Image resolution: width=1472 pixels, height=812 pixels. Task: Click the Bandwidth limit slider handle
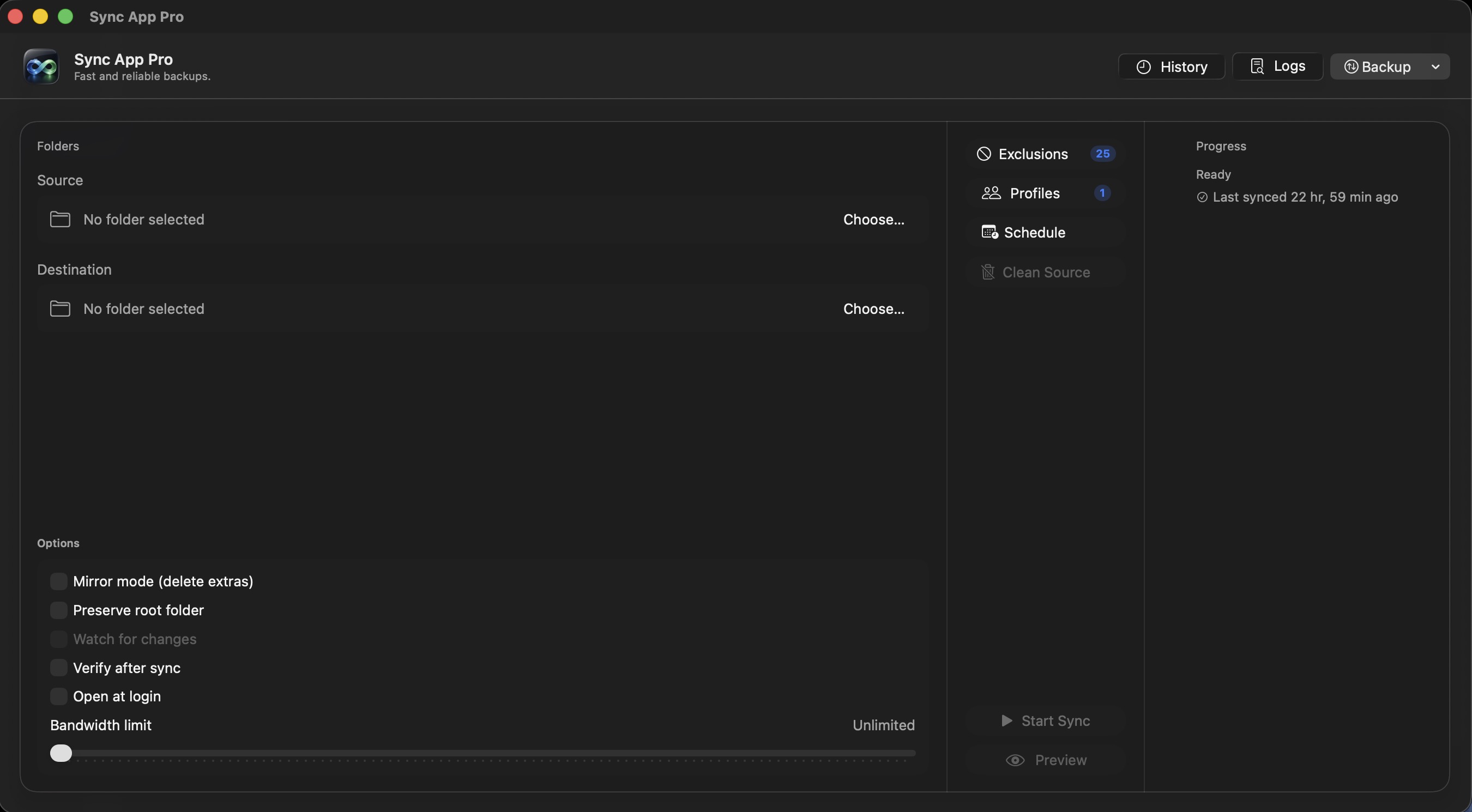pyautogui.click(x=61, y=753)
